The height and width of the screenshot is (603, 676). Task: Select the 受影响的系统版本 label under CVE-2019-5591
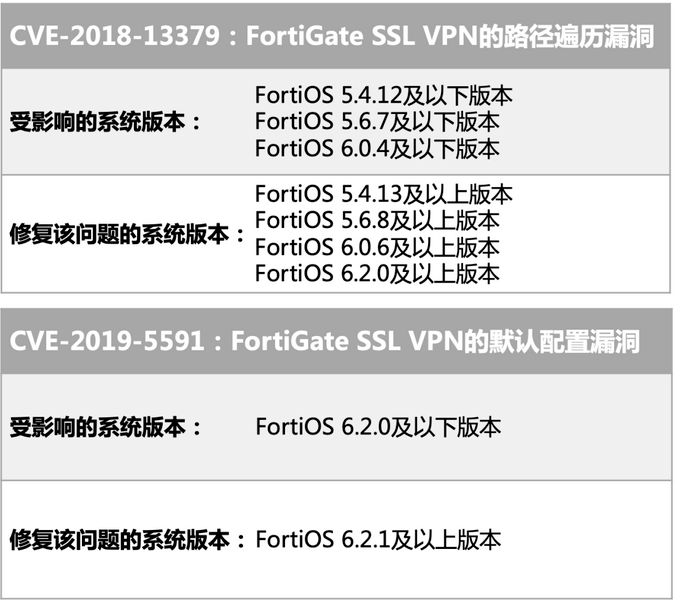105,427
